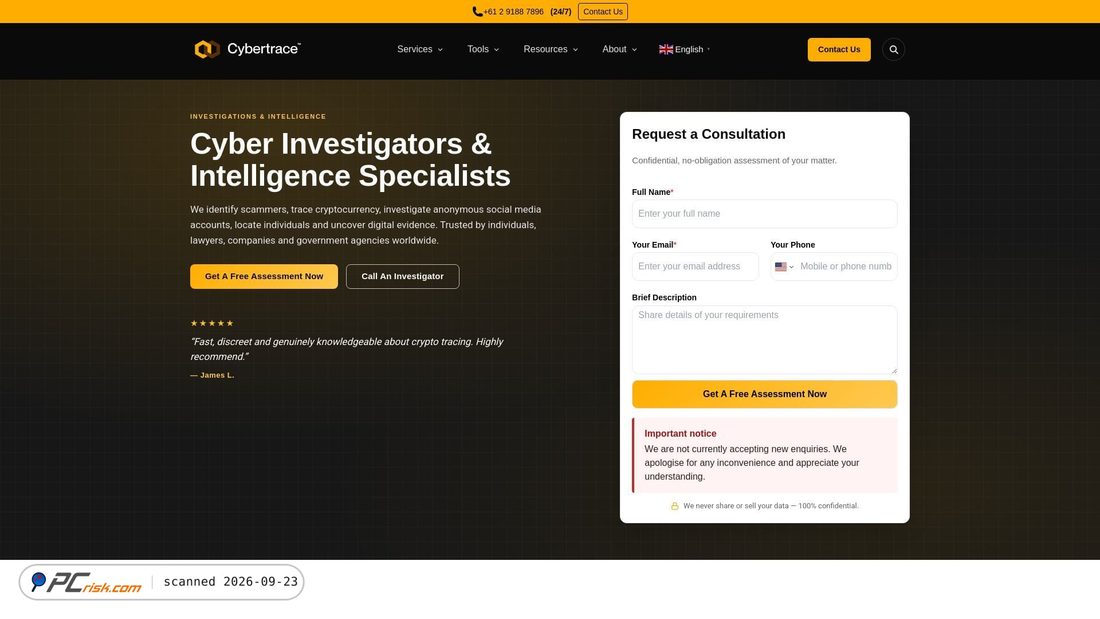
Task: Focus the Your Email input field
Action: click(695, 267)
